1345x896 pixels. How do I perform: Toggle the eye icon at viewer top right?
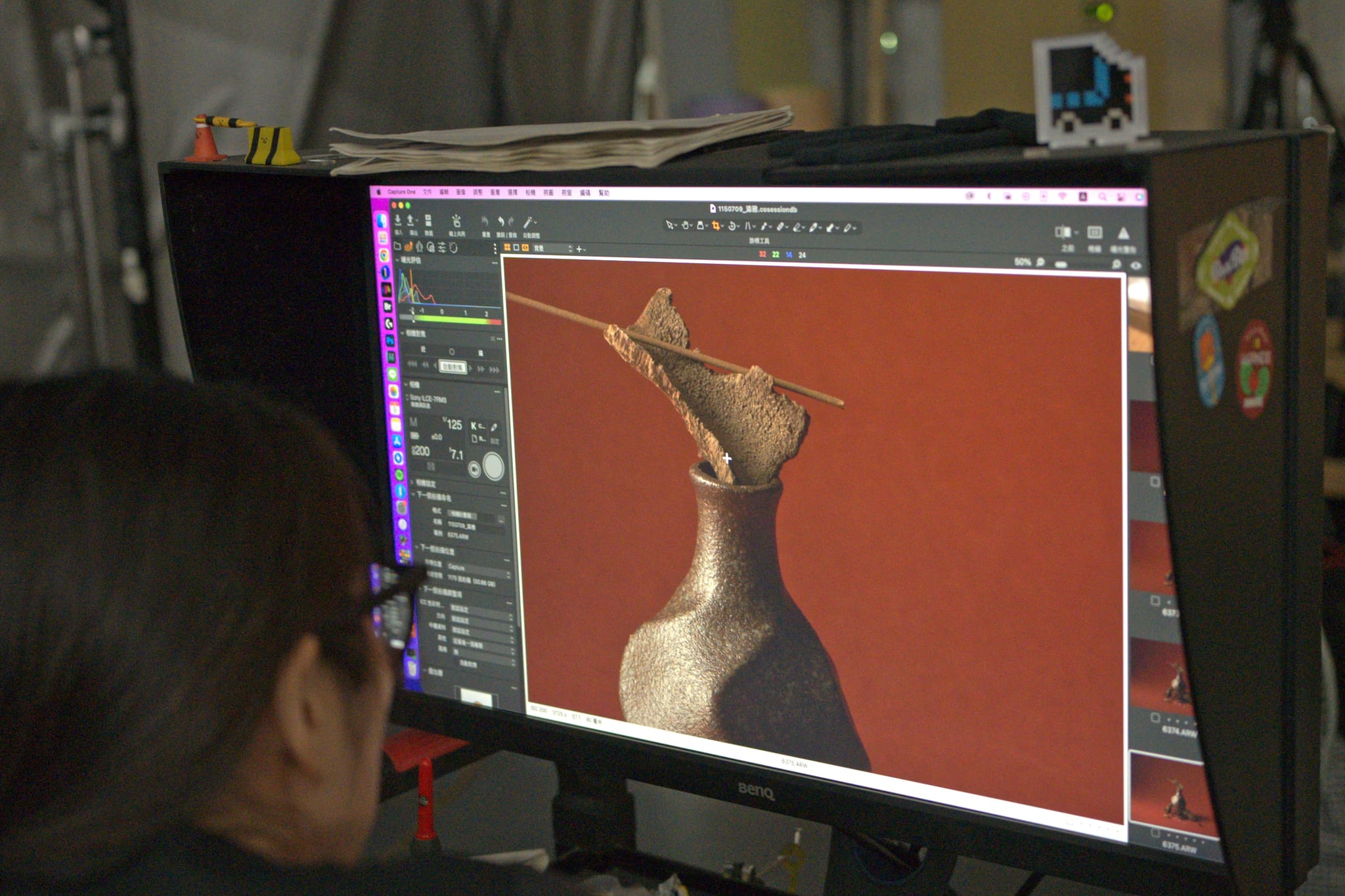(x=1136, y=265)
